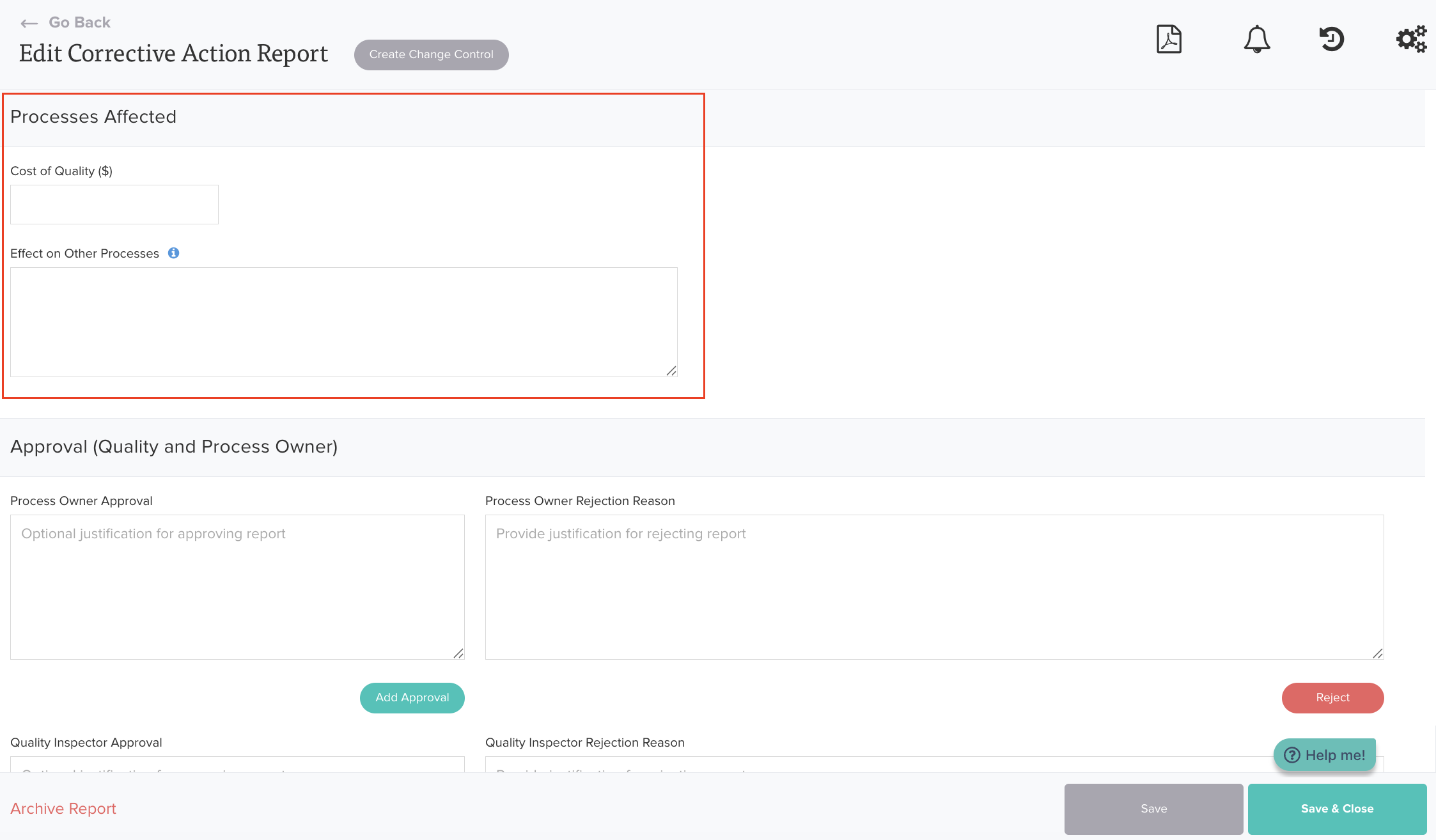Image resolution: width=1436 pixels, height=840 pixels.
Task: Click into Effect on Other Processes textarea
Action: click(343, 322)
